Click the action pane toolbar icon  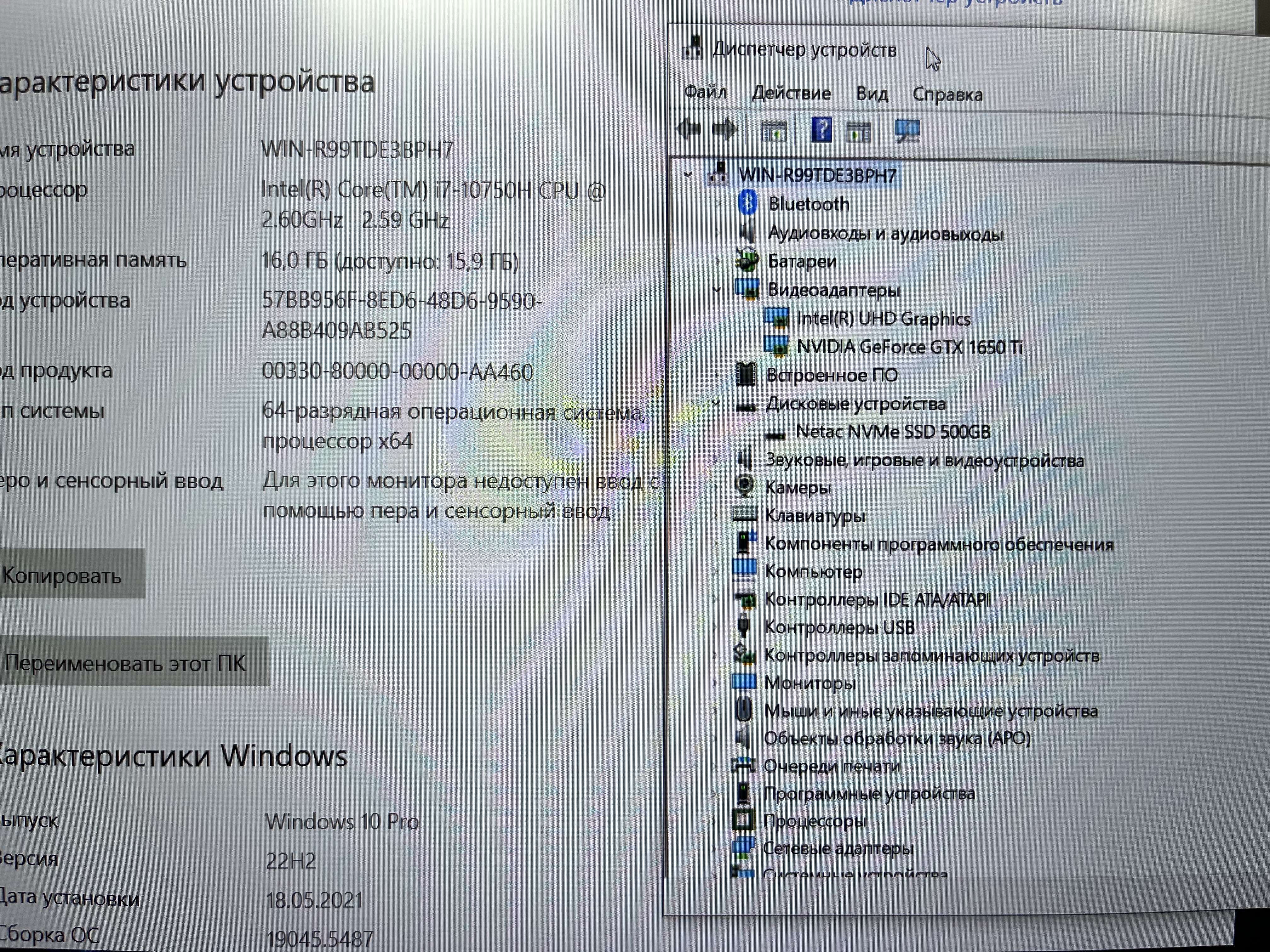(x=859, y=132)
